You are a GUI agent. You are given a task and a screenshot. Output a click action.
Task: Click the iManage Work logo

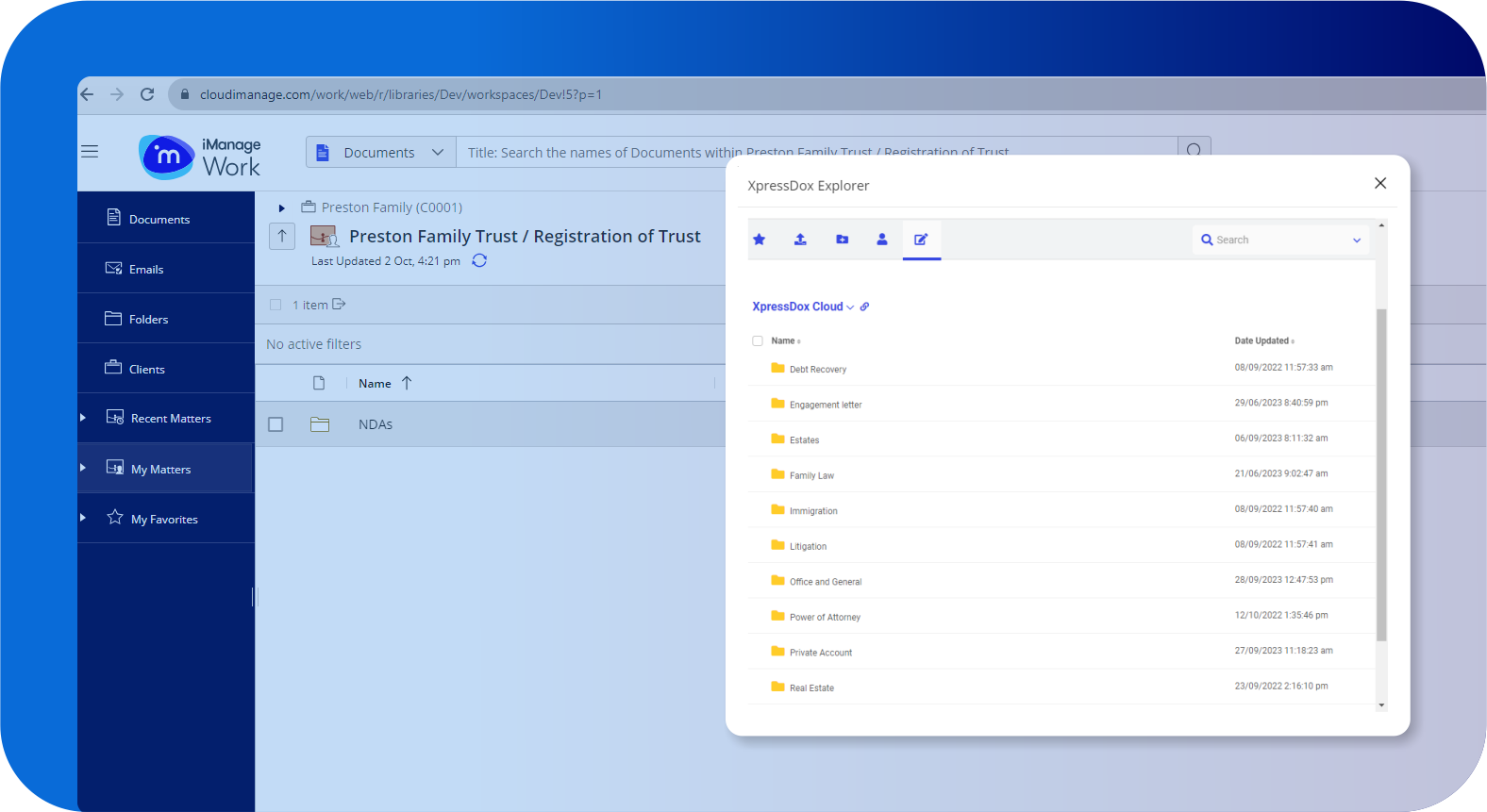(200, 157)
